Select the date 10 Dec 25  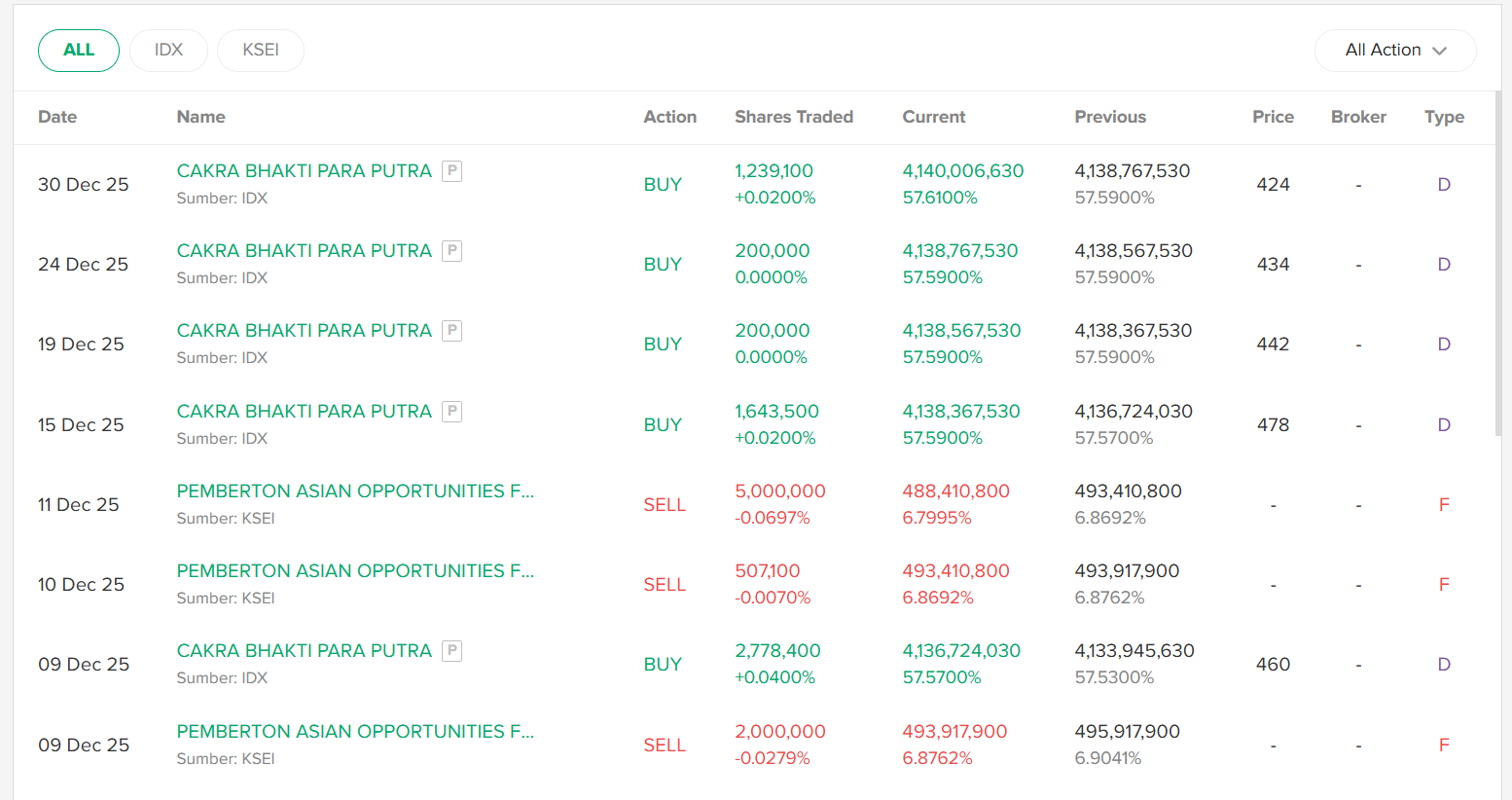82,585
